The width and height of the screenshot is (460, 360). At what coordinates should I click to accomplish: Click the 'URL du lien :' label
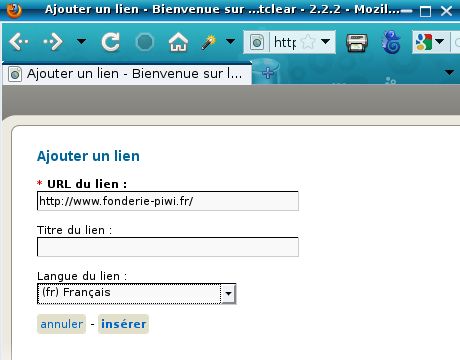click(x=87, y=184)
